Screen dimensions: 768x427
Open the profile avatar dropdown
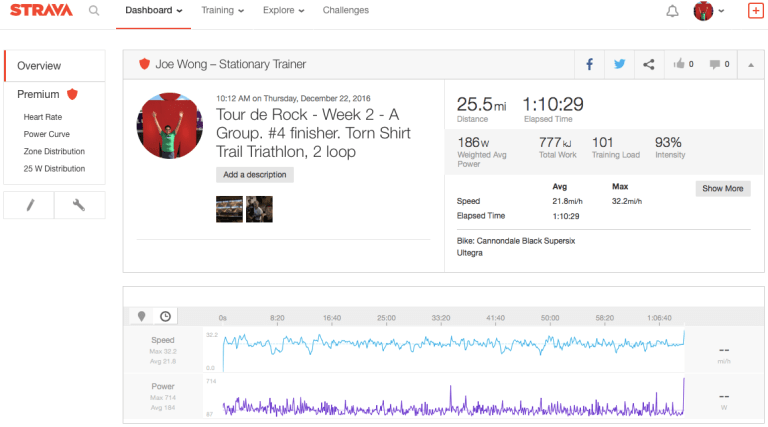711,11
